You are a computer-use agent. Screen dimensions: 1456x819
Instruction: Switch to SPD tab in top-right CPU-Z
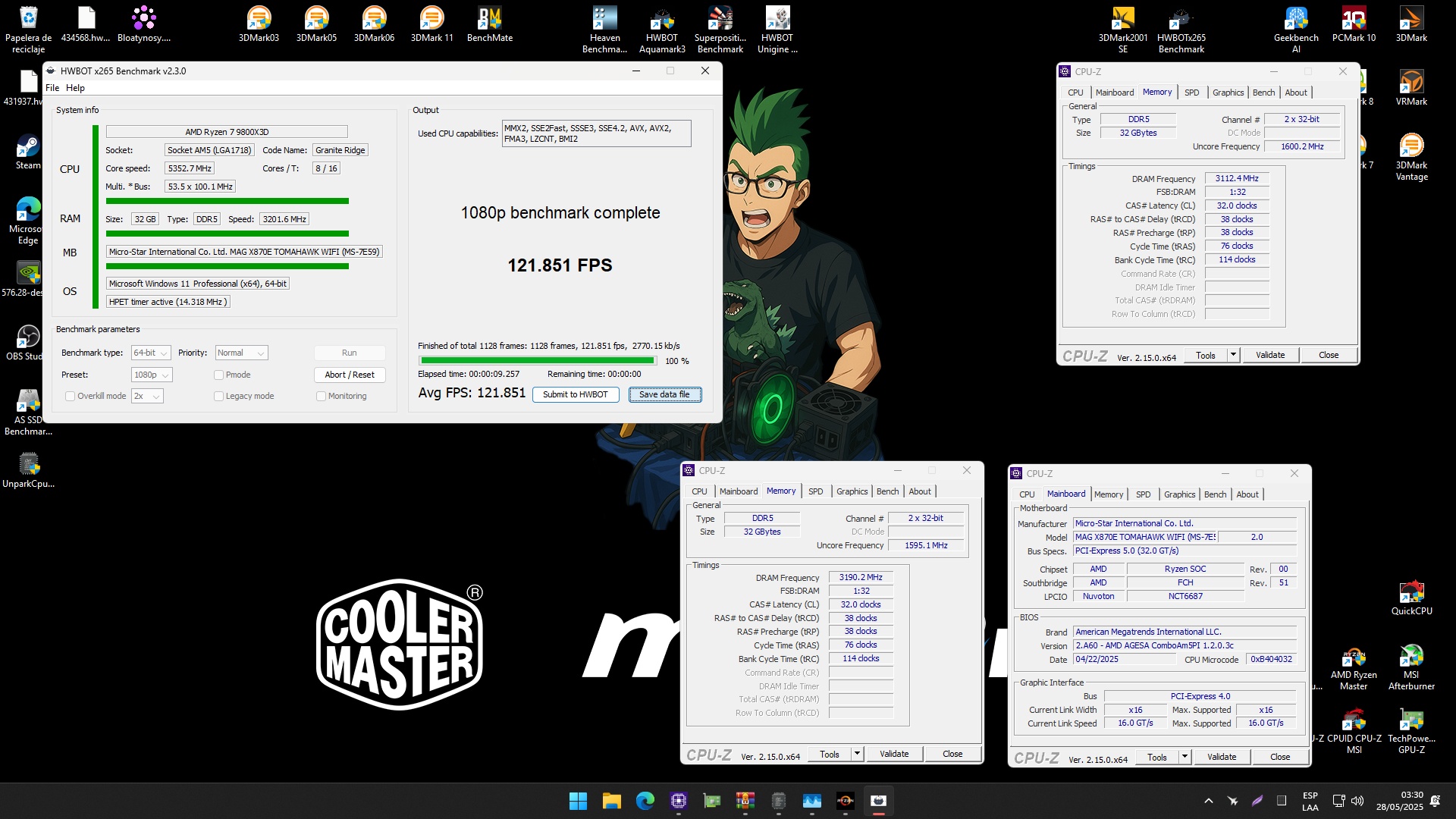click(x=1191, y=93)
